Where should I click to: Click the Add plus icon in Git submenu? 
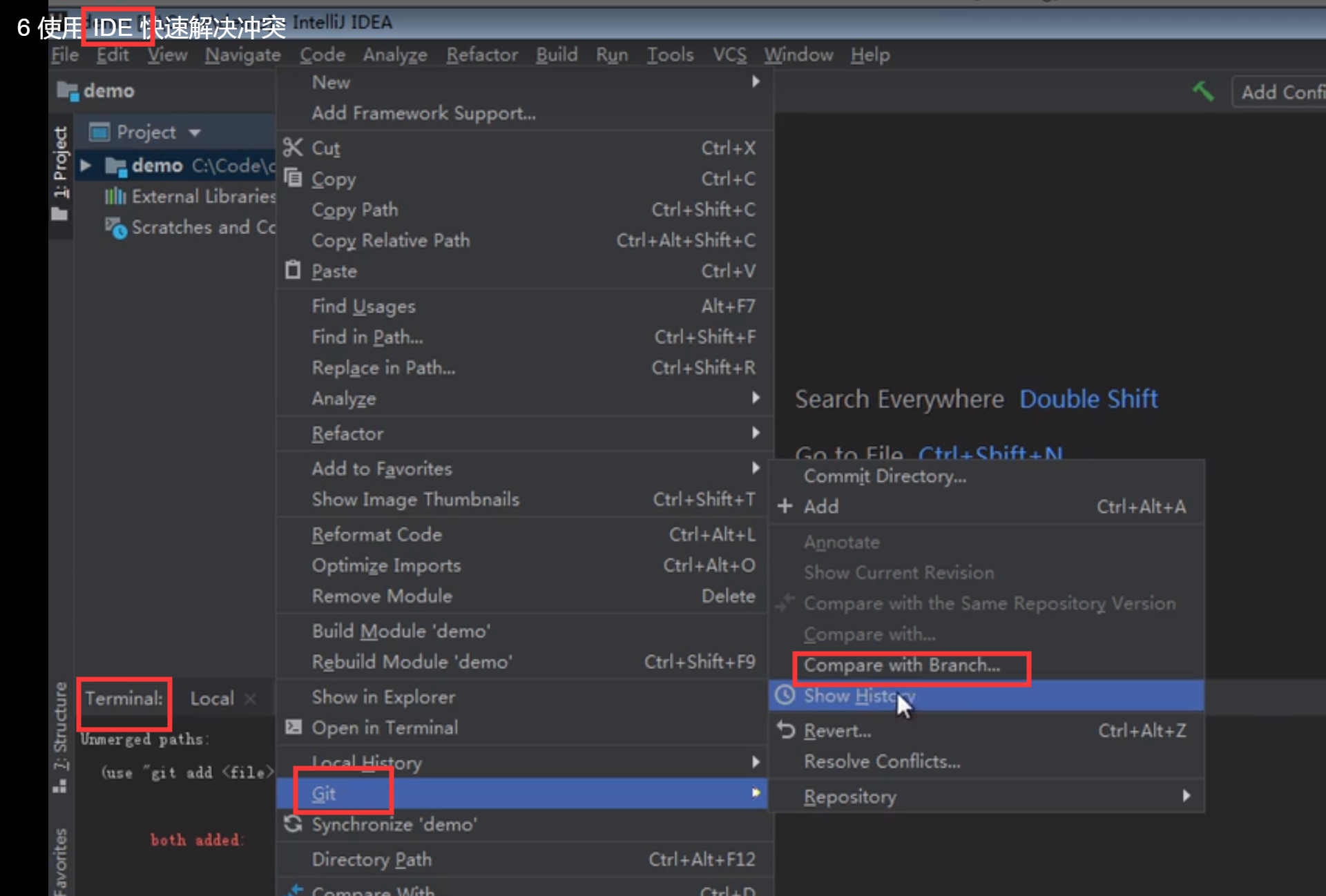[x=785, y=506]
